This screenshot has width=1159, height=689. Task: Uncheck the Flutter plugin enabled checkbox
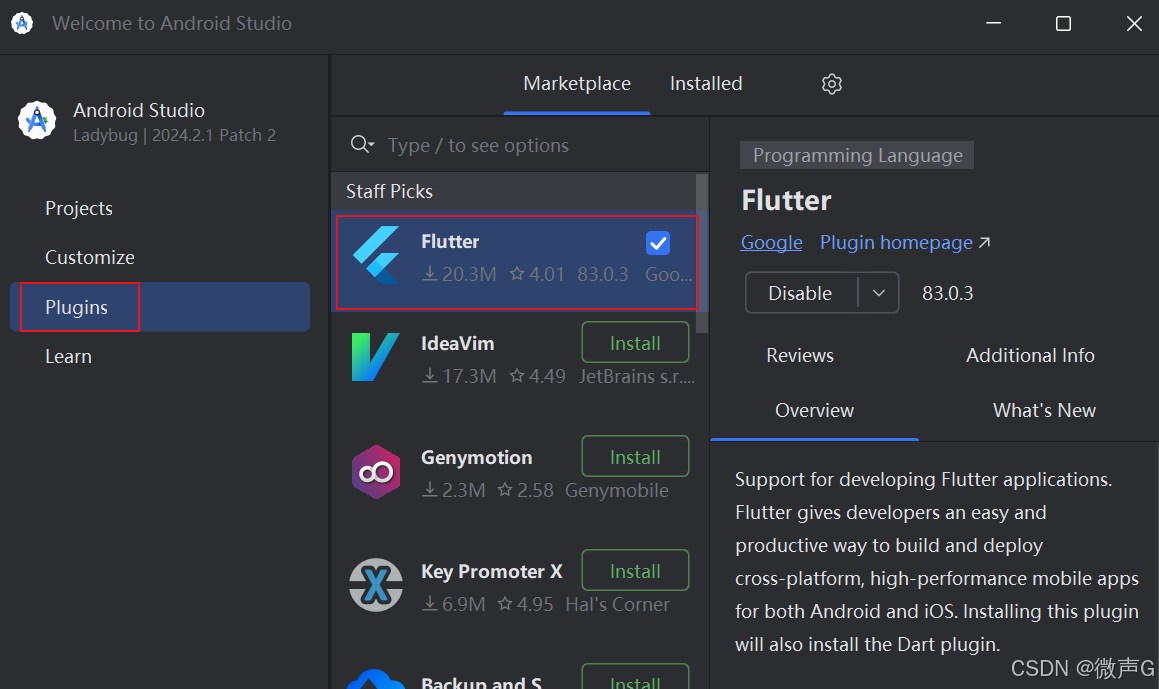[658, 242]
